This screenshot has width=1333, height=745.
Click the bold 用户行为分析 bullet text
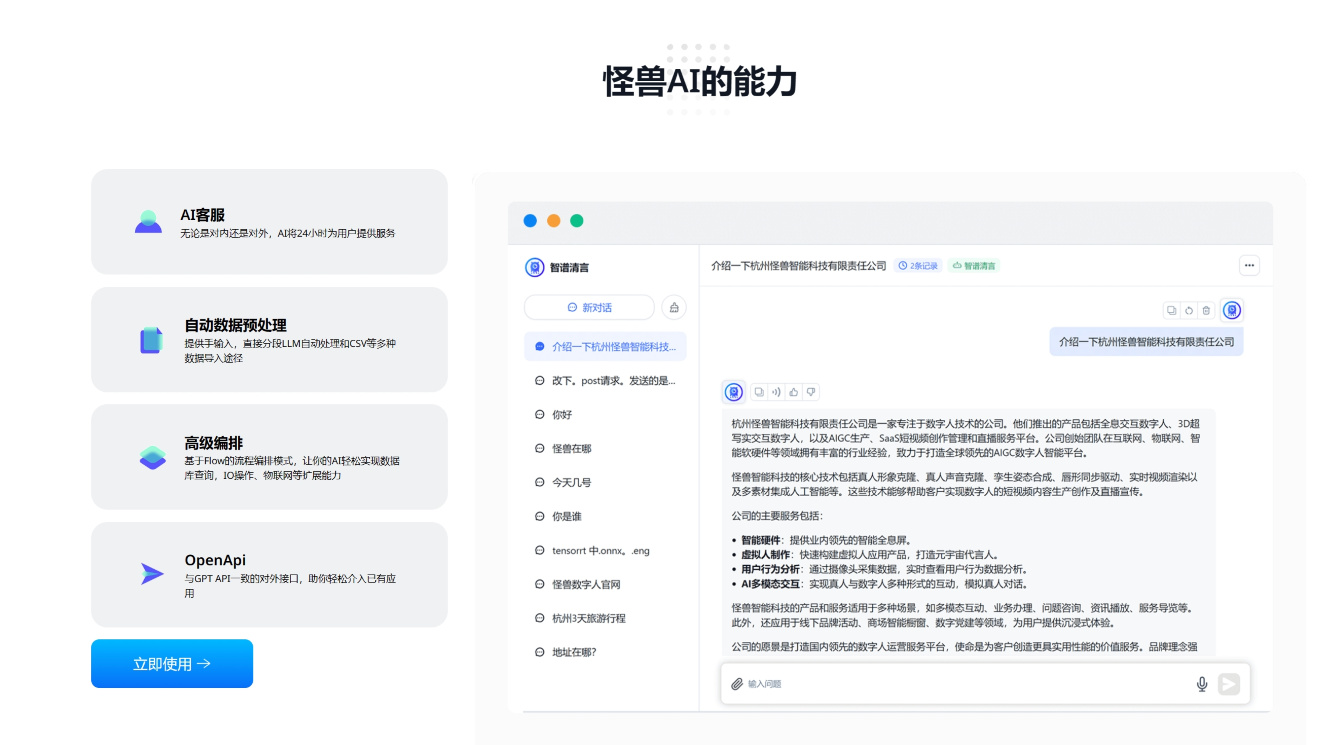[772, 569]
